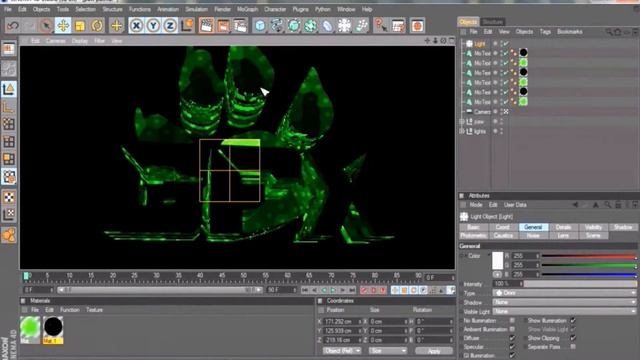Open the Details tab in Attributes

click(563, 227)
